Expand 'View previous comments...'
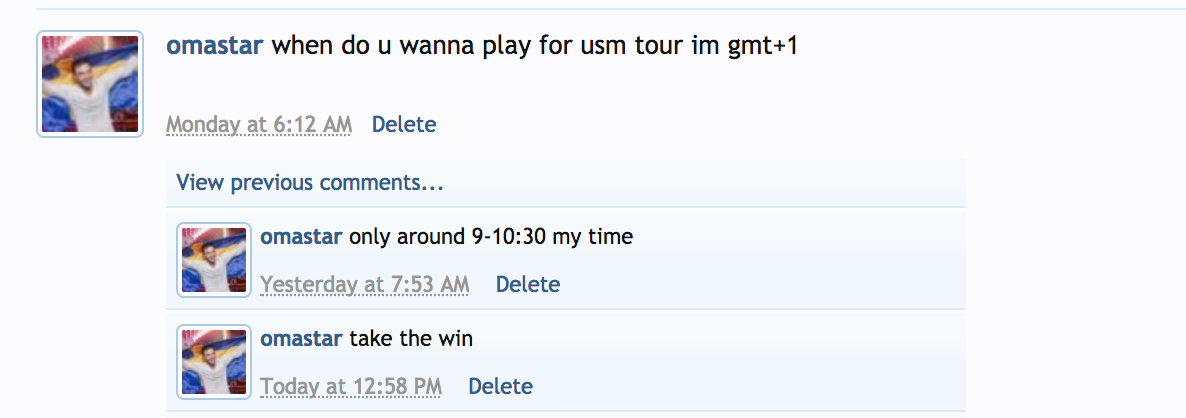This screenshot has width=1186, height=418. [x=310, y=183]
